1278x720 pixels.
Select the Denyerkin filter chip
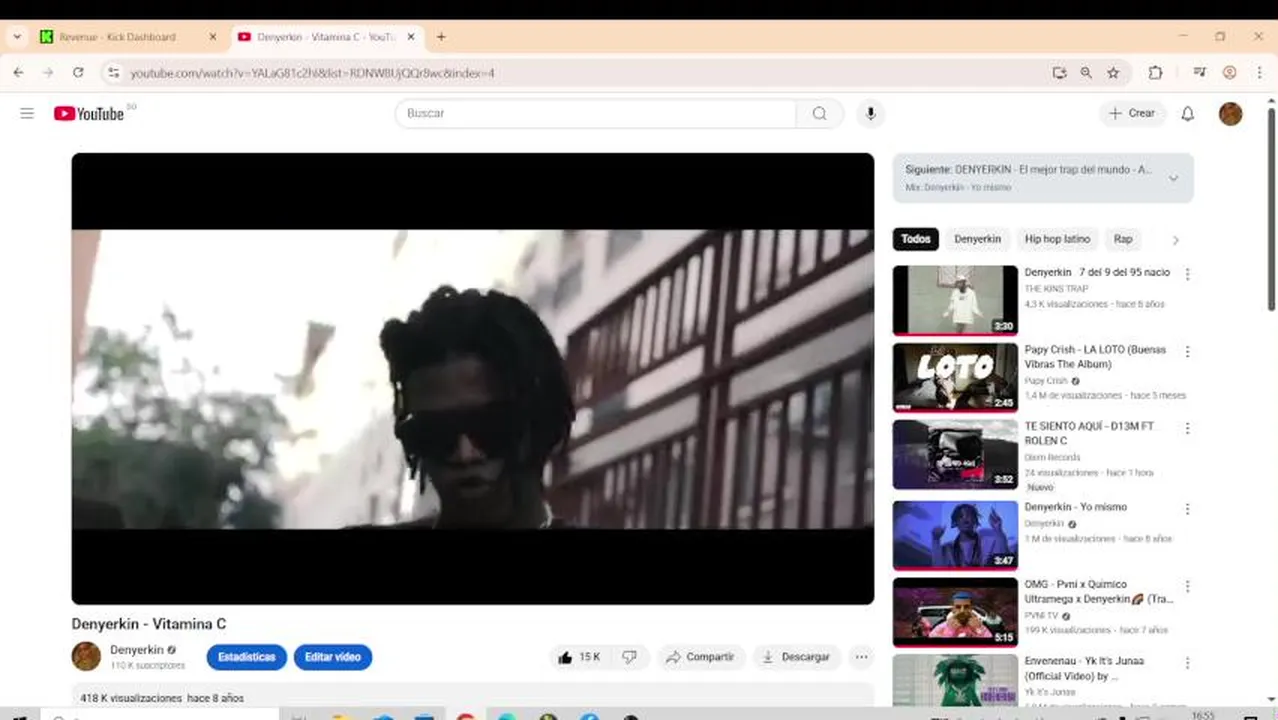977,239
